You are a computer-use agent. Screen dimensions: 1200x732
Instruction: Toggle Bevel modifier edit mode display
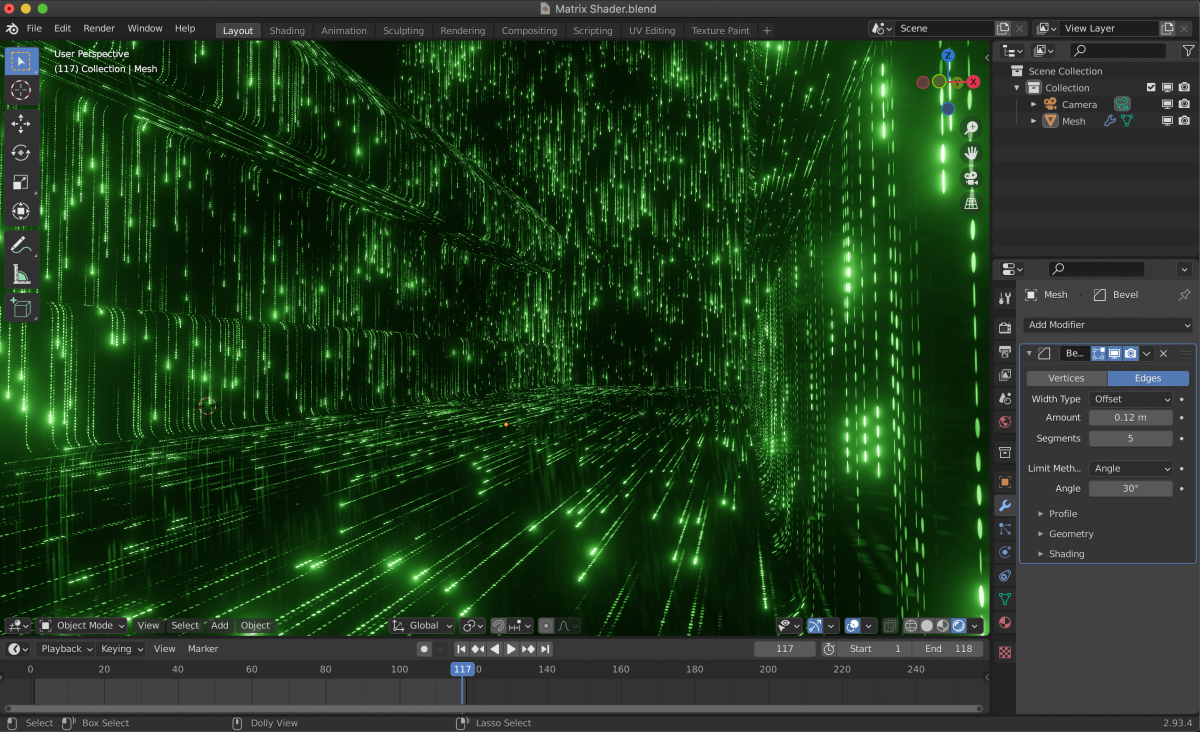click(1099, 353)
